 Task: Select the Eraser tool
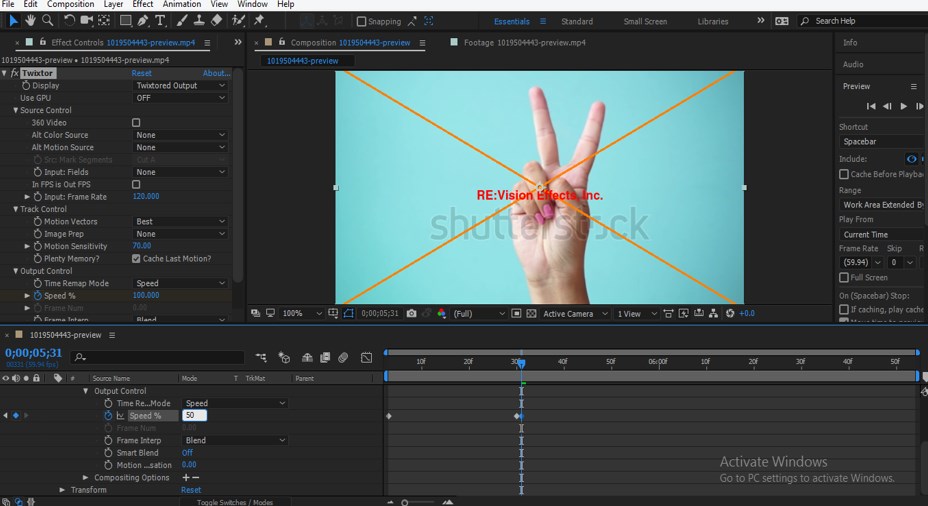pyautogui.click(x=217, y=20)
